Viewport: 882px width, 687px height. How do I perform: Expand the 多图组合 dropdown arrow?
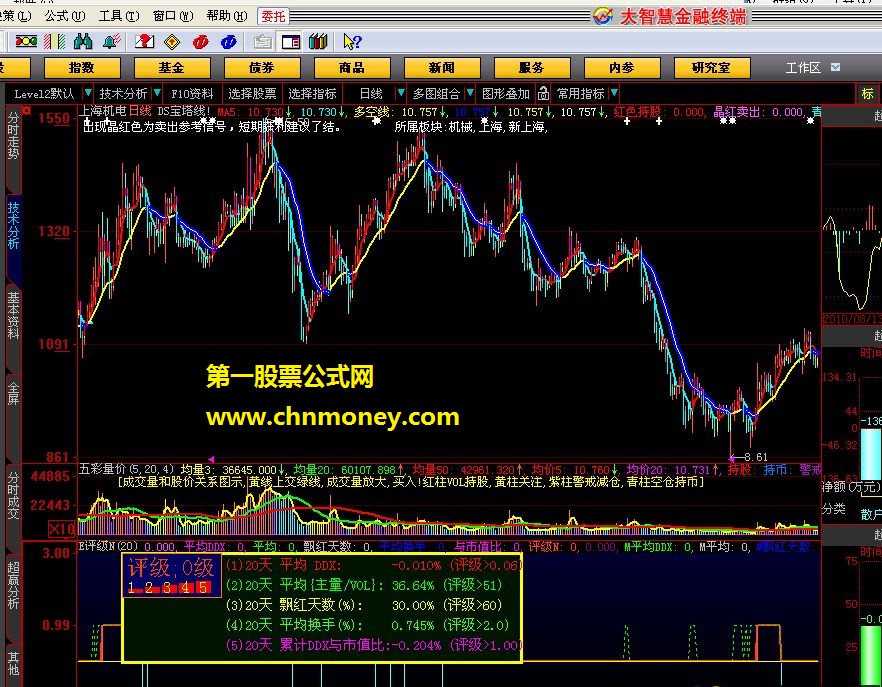coord(470,93)
